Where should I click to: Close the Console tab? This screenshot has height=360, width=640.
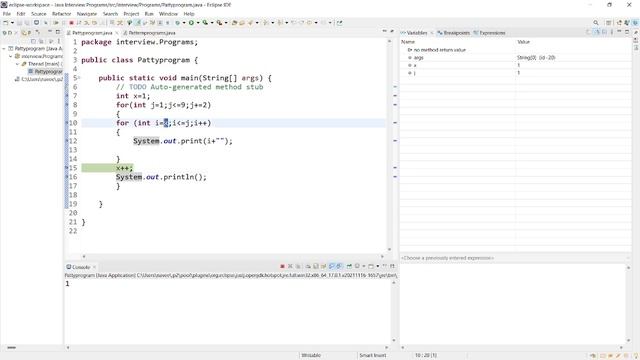point(94,267)
